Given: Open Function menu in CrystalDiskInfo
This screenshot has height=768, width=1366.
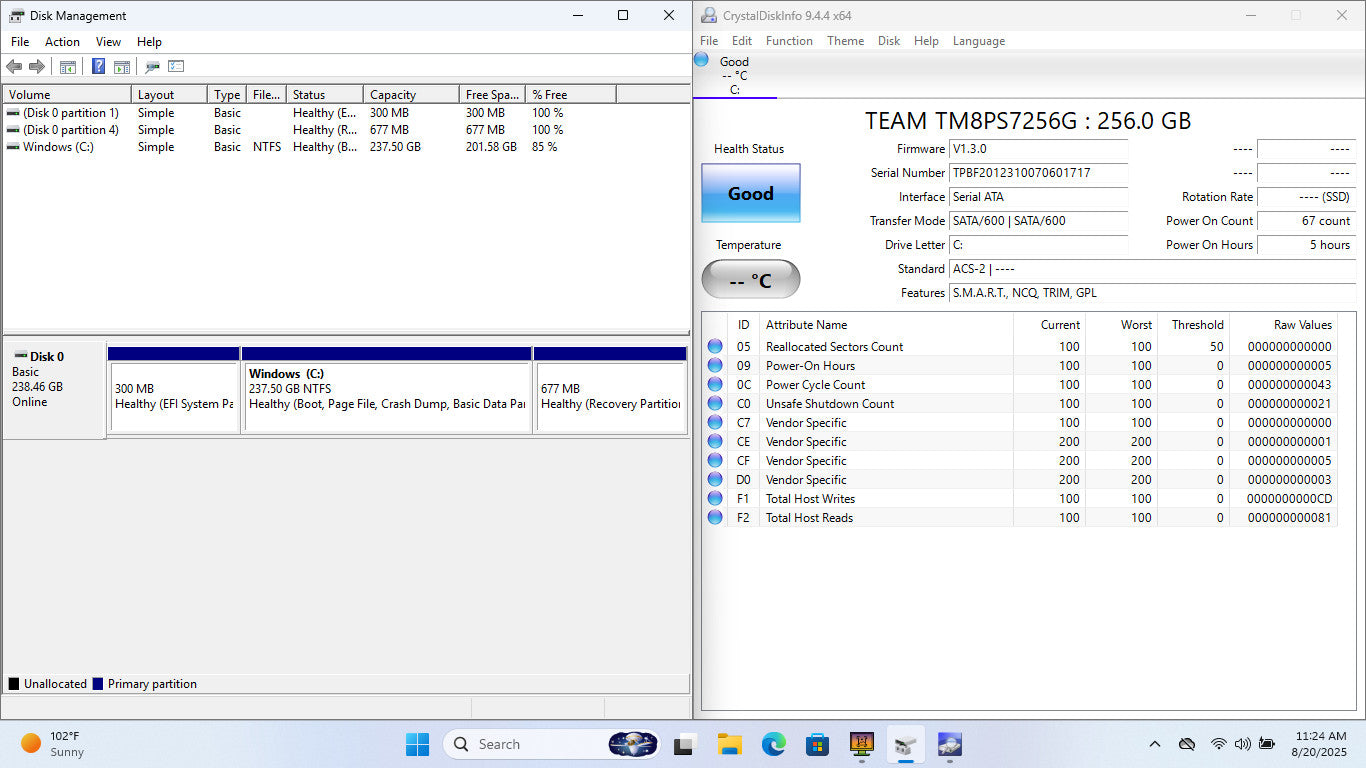Looking at the screenshot, I should [789, 41].
